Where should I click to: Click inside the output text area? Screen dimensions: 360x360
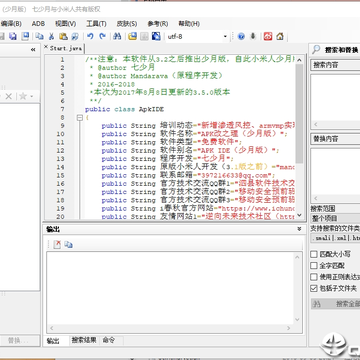[x=170, y=288]
